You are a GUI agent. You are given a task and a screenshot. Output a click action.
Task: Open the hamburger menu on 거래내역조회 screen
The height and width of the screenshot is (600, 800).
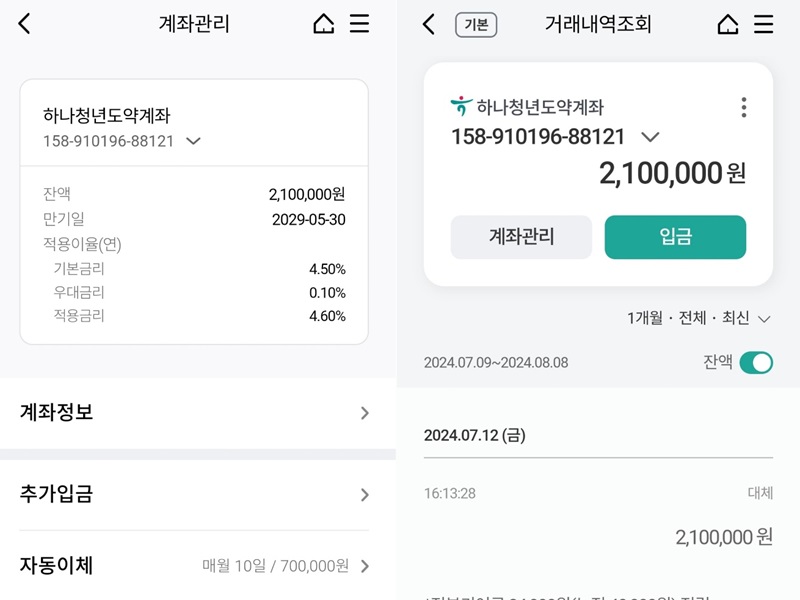pyautogui.click(x=763, y=24)
